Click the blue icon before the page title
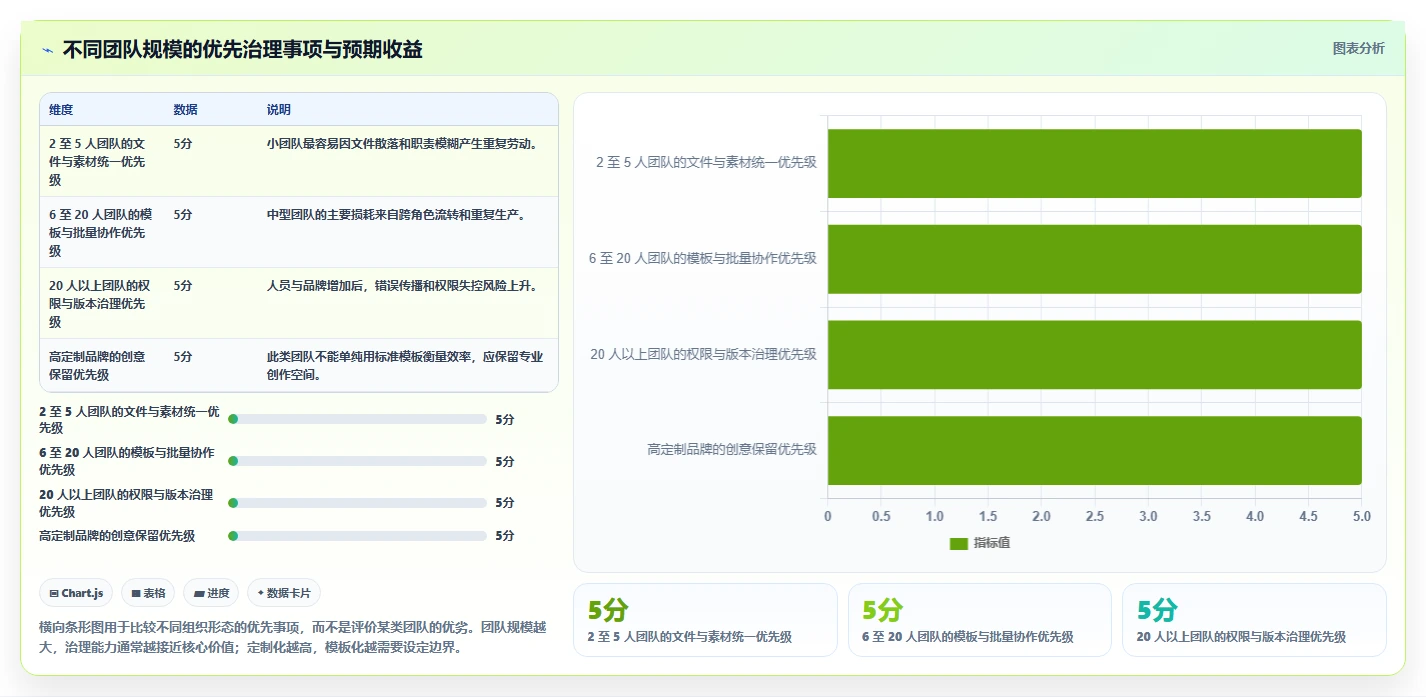This screenshot has height=697, width=1426. [x=47, y=50]
